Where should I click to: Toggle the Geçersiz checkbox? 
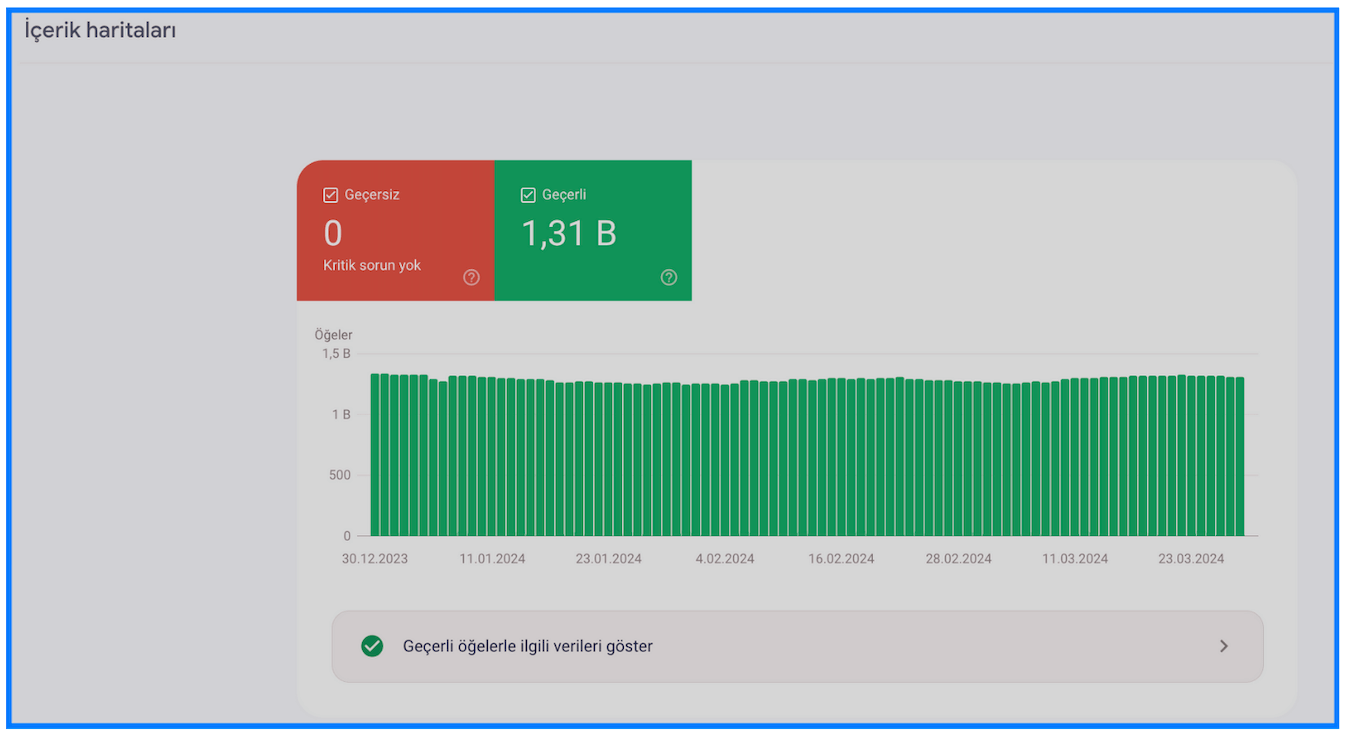pos(331,195)
